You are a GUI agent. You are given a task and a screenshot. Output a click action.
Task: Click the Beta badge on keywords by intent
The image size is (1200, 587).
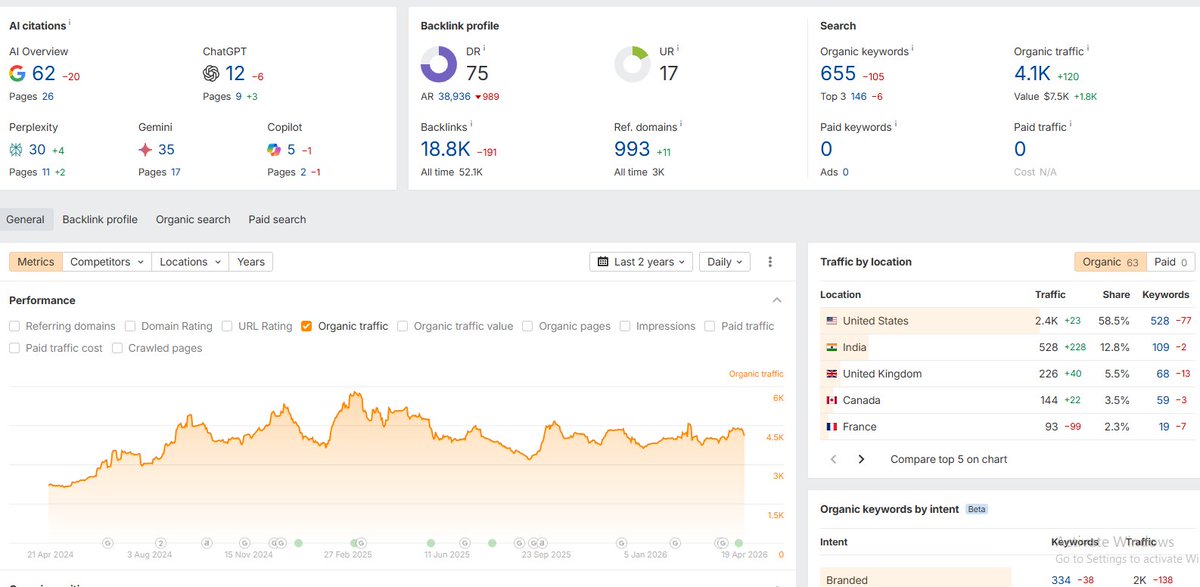click(977, 509)
